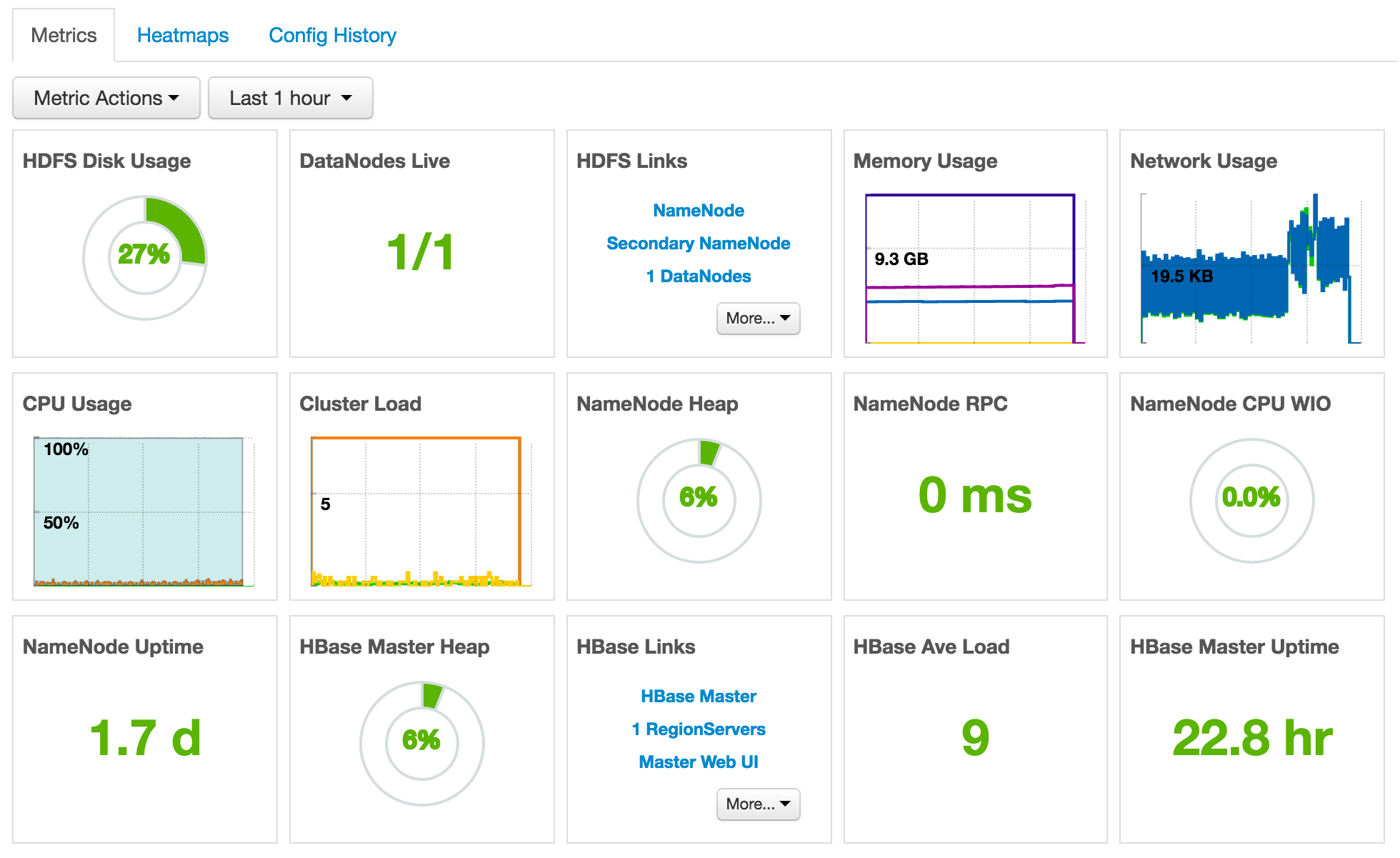Image resolution: width=1400 pixels, height=858 pixels.
Task: Select the Metrics tab
Action: coord(64,35)
